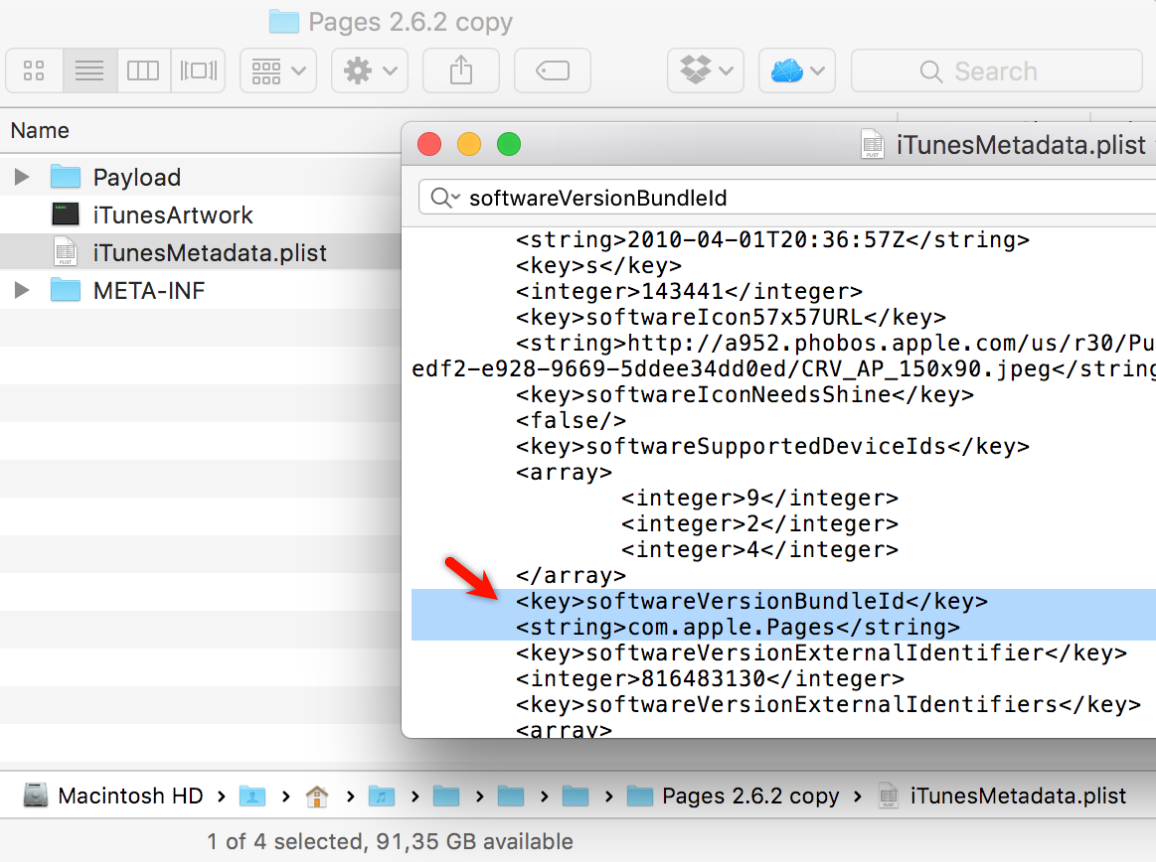The width and height of the screenshot is (1156, 862).
Task: Open the gear Action menu
Action: click(x=369, y=71)
